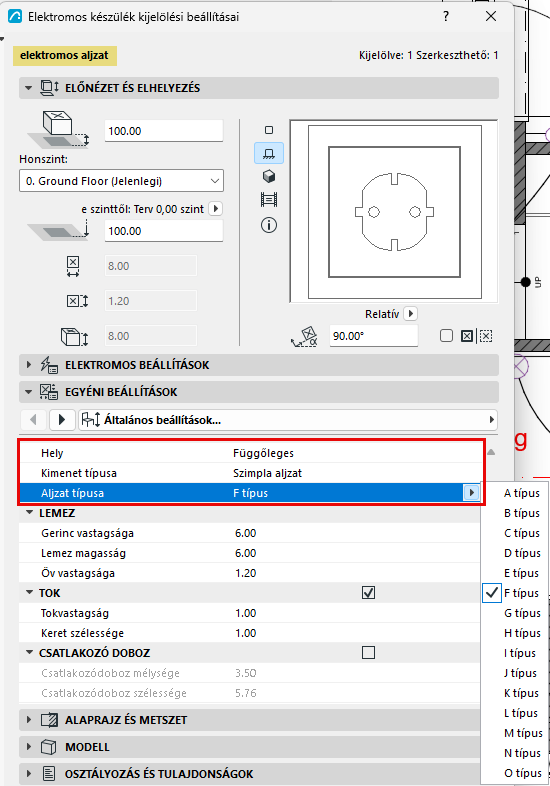Open the help question mark
550x786 pixels.
446,17
